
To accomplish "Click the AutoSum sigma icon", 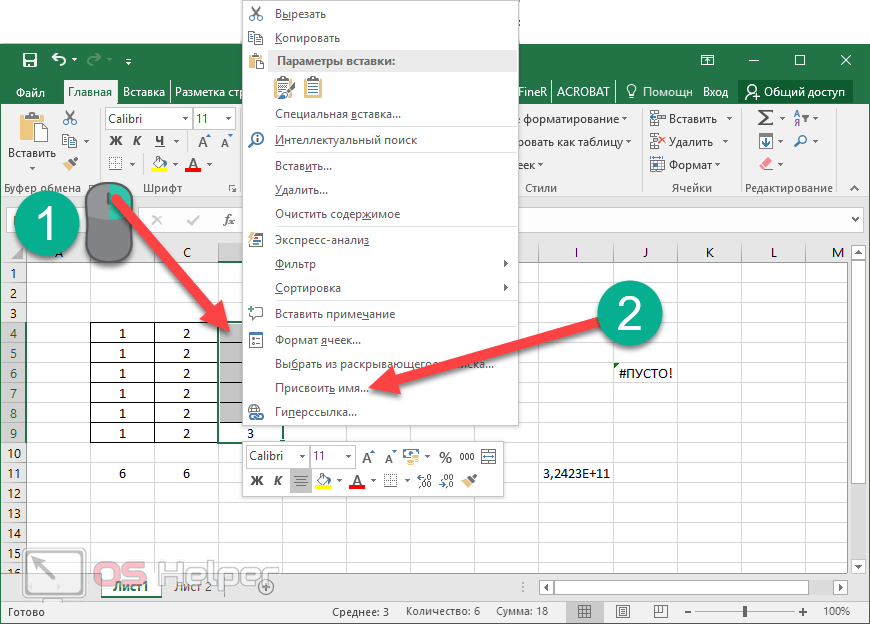I will [765, 118].
